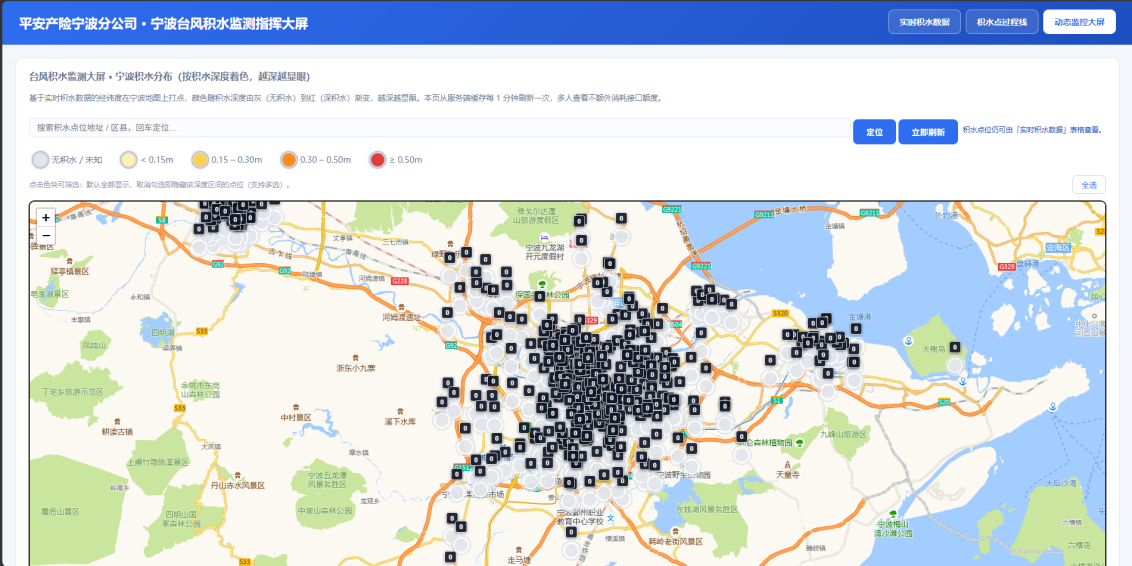Focus the waterlogging address search field
1132x566 pixels.
point(440,128)
